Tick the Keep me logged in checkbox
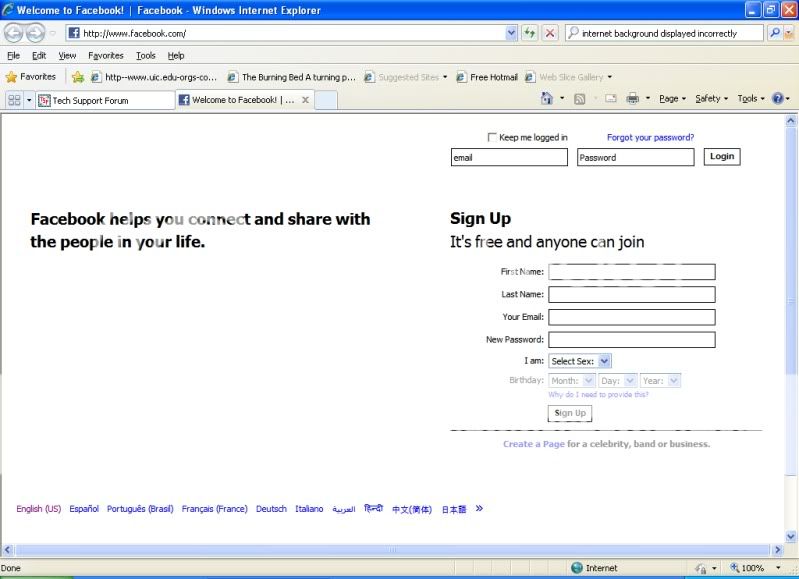This screenshot has height=579, width=799. click(492, 137)
